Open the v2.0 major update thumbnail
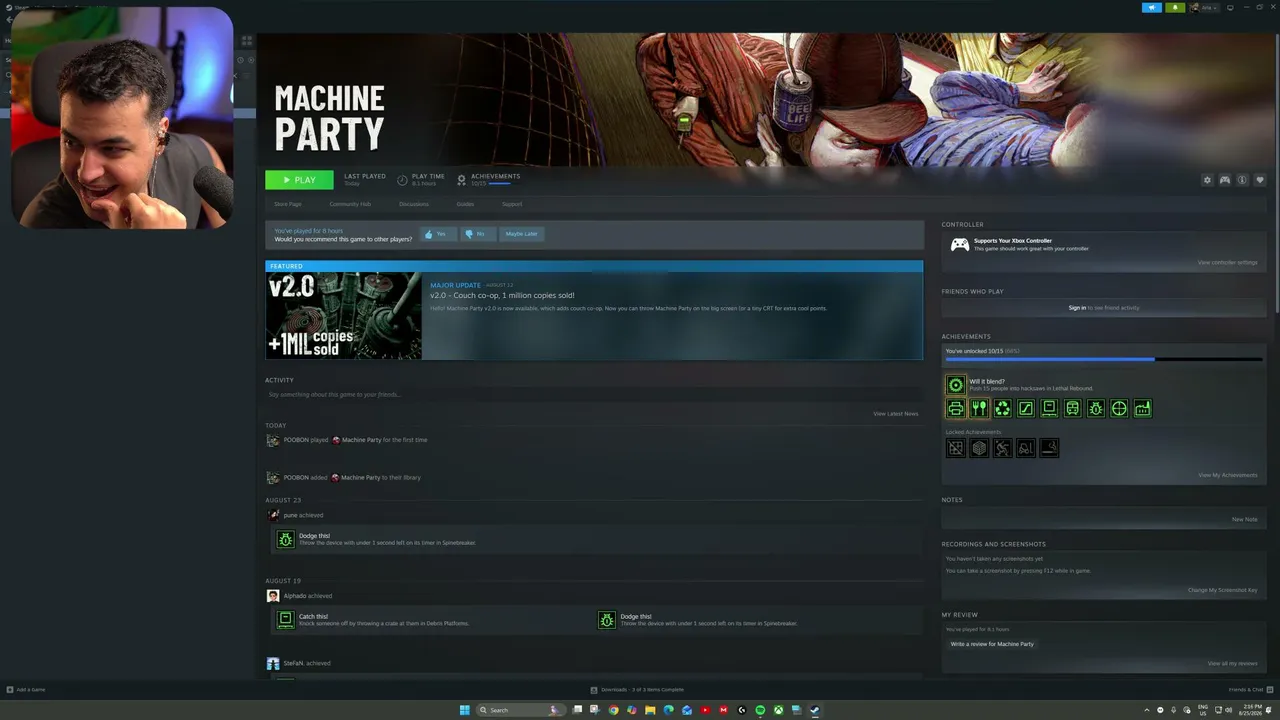Image resolution: width=1280 pixels, height=720 pixels. (343, 315)
